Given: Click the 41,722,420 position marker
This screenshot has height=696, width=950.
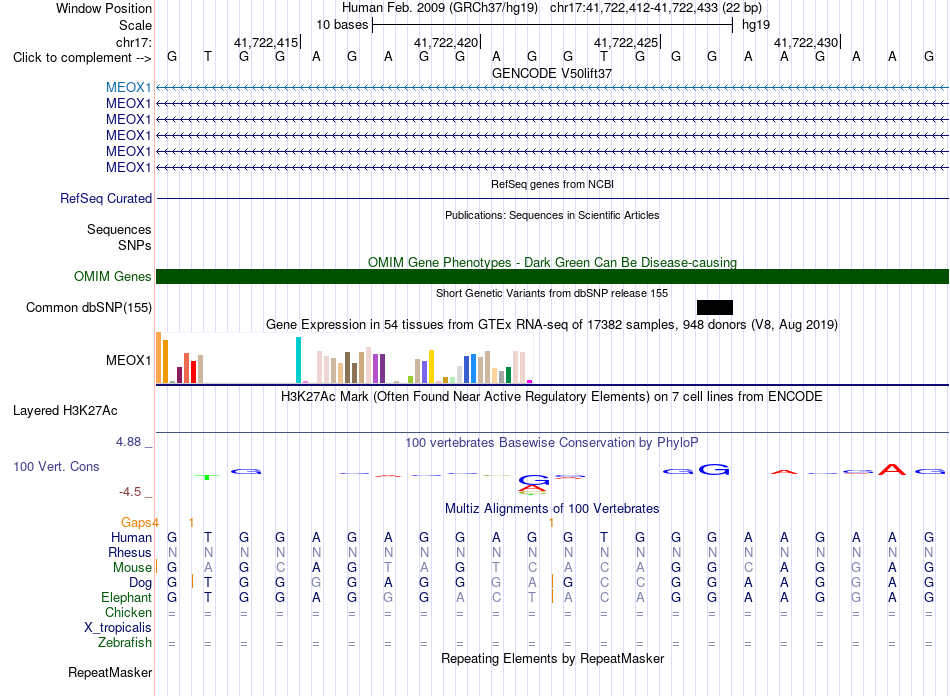Looking at the screenshot, I should pyautogui.click(x=446, y=42).
